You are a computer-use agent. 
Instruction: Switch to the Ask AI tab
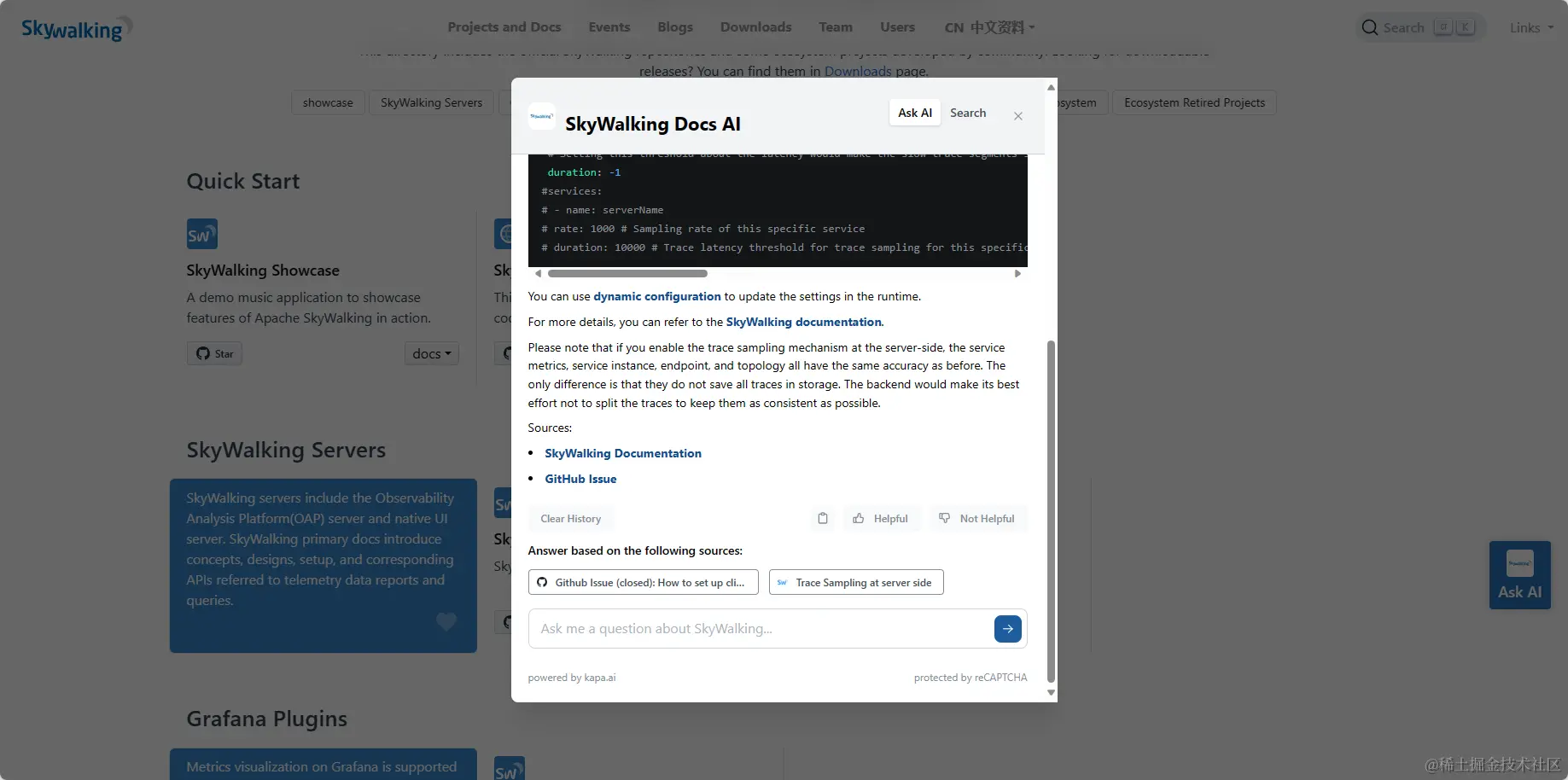915,113
